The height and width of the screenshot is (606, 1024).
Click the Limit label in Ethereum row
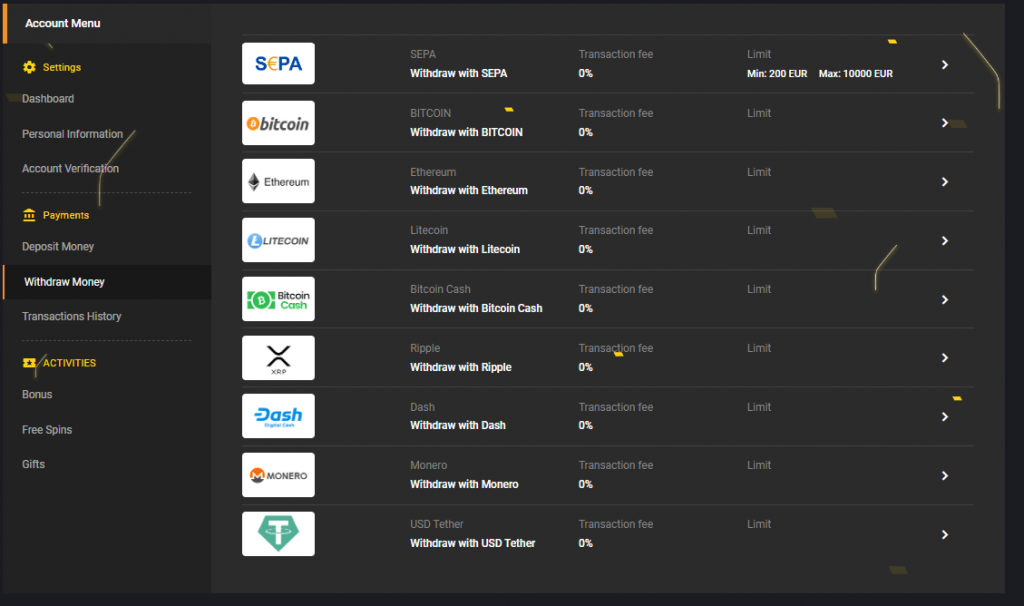pos(759,172)
